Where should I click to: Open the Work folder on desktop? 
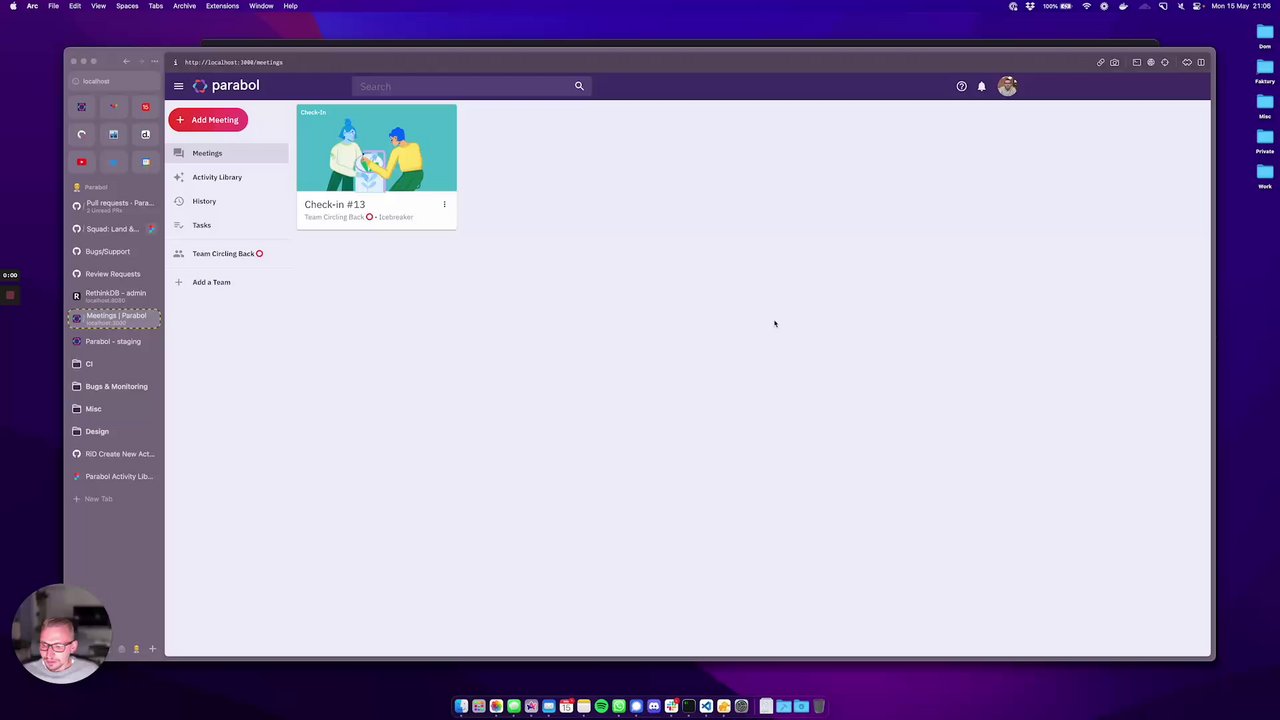tap(1265, 175)
